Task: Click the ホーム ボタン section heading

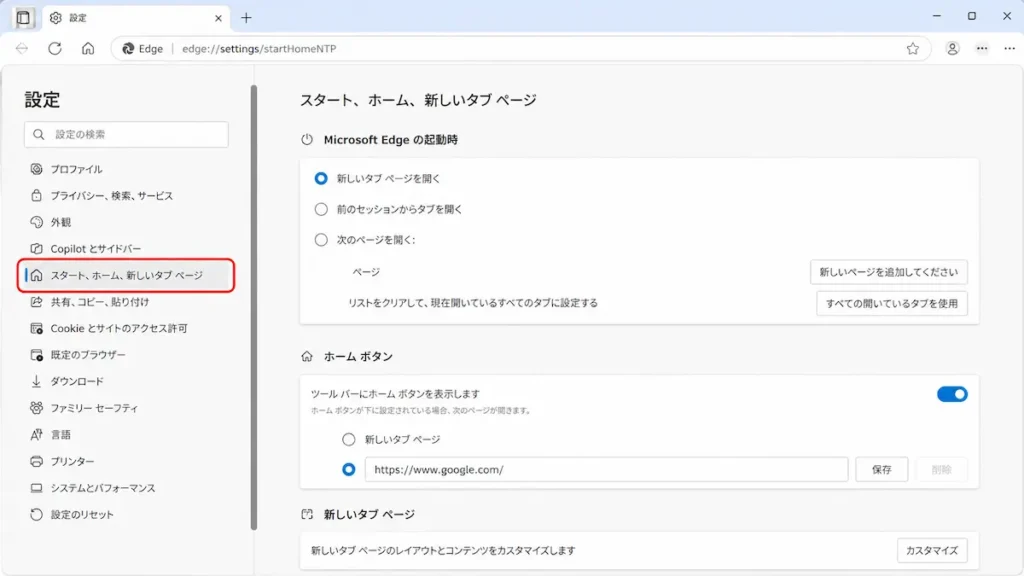Action: (359, 357)
